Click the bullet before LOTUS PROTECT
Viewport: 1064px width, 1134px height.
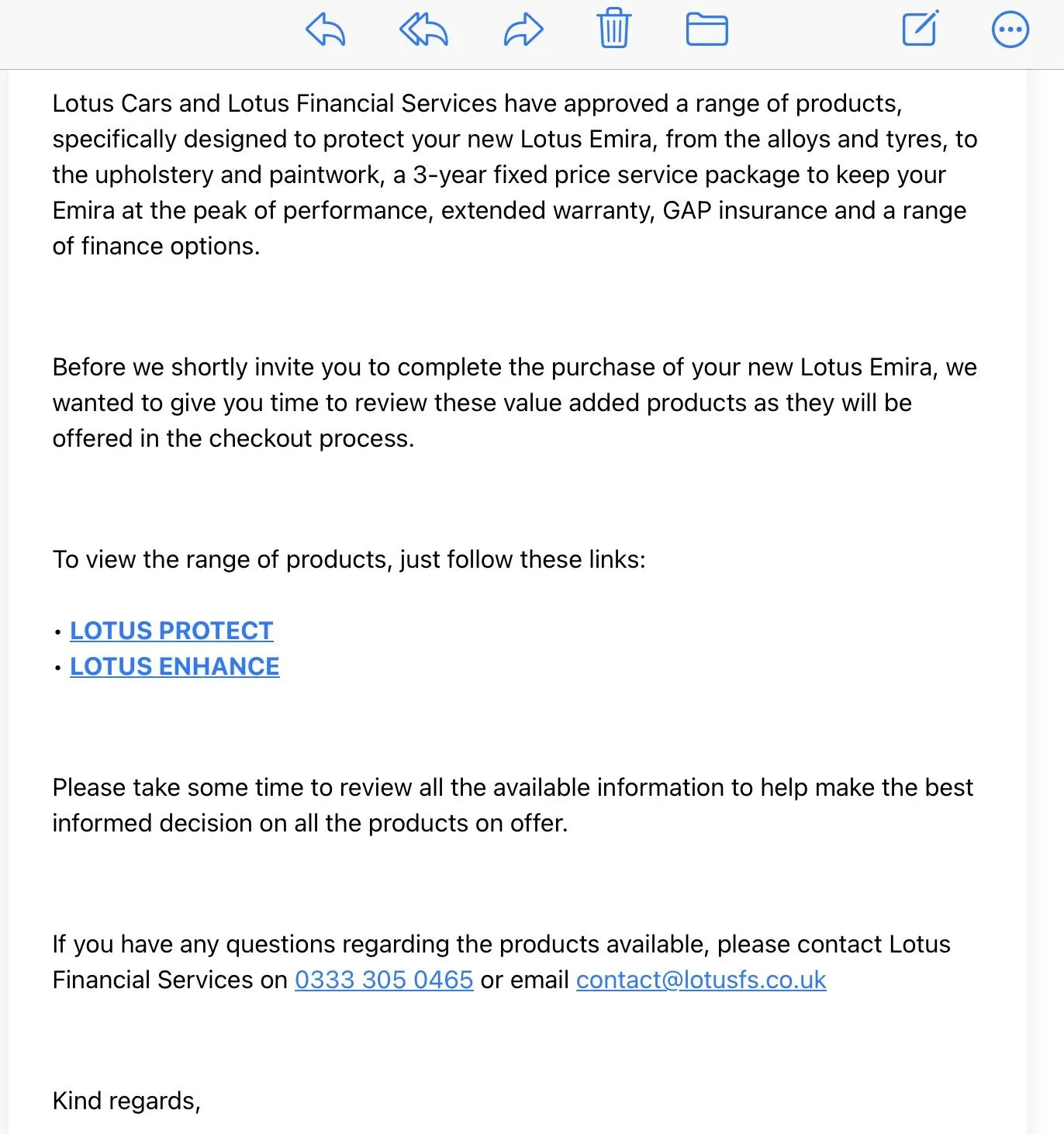point(58,632)
